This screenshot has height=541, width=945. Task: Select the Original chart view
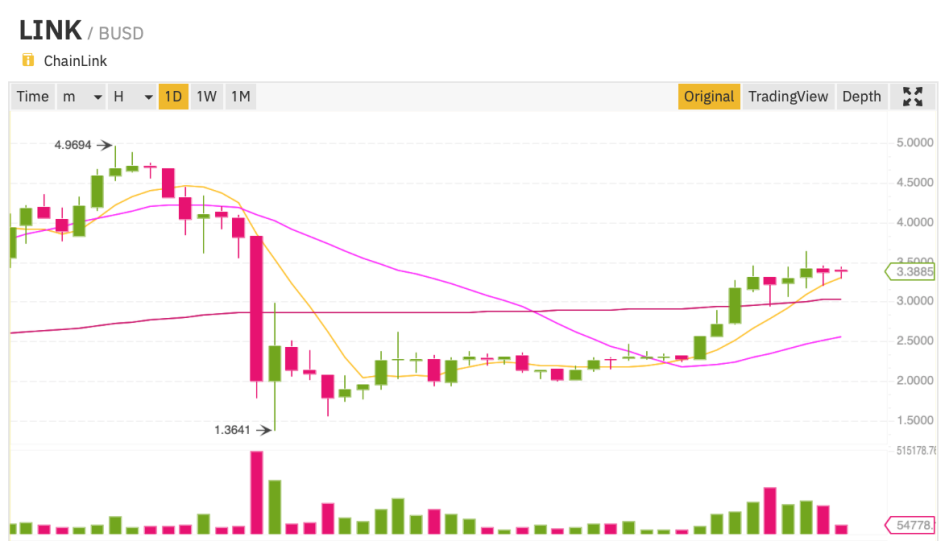pyautogui.click(x=709, y=96)
